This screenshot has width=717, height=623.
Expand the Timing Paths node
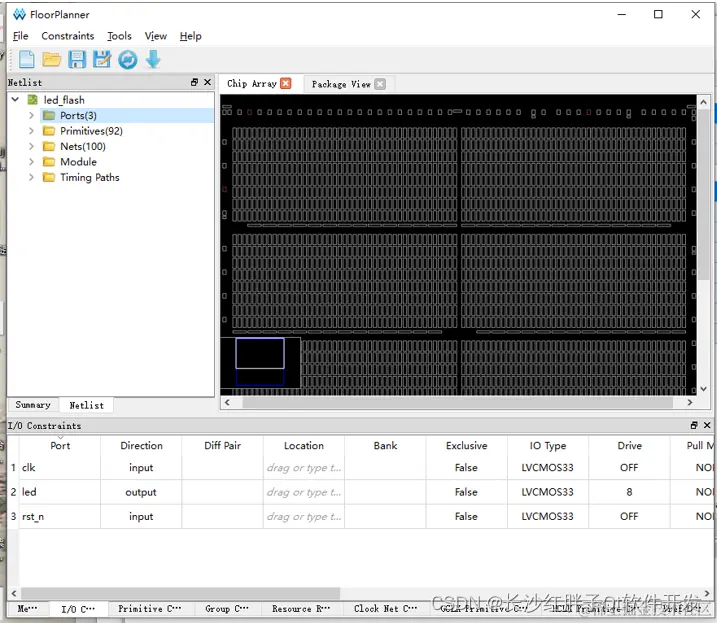(x=31, y=177)
